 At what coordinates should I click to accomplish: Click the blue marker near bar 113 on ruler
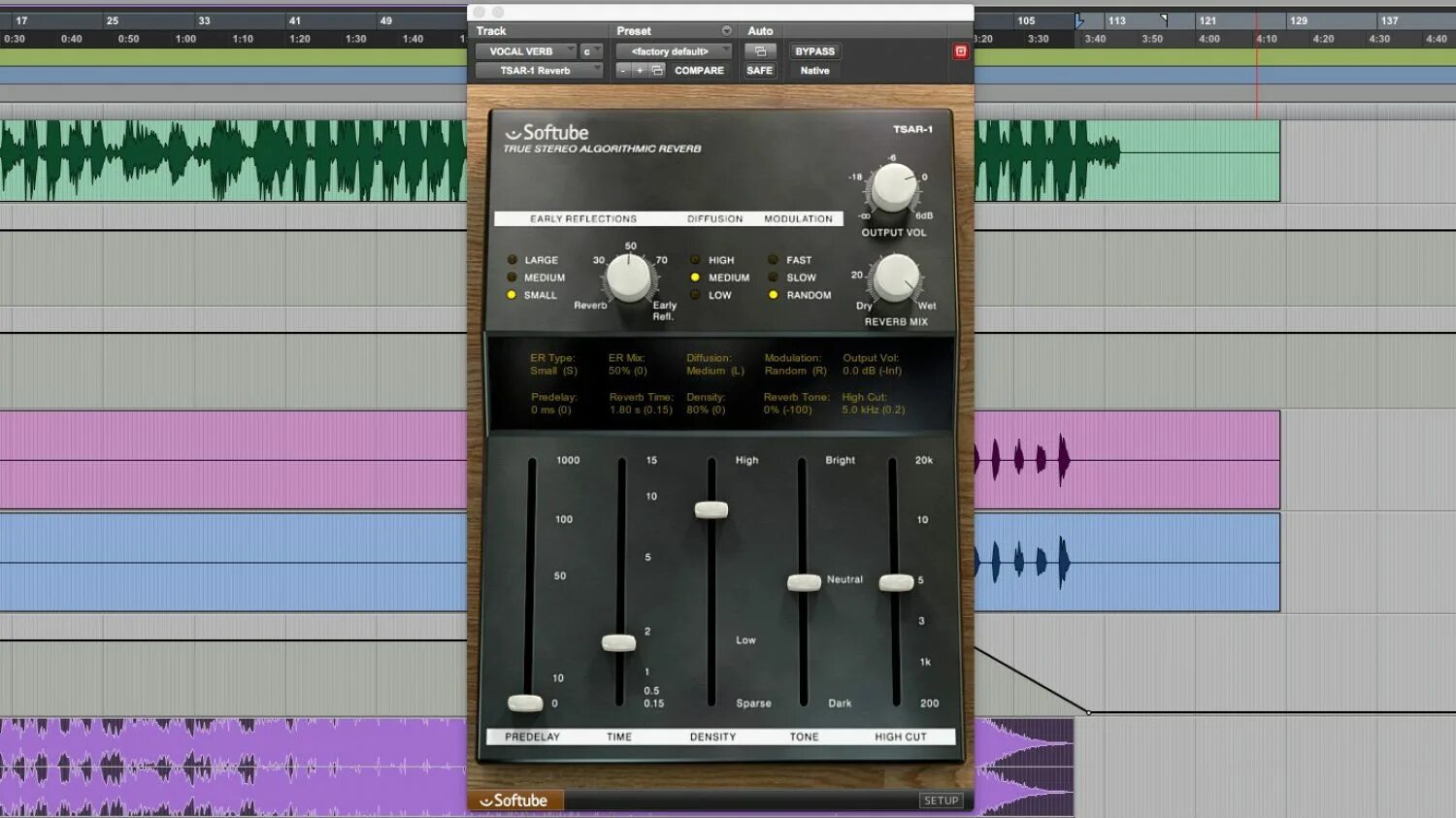tap(1078, 20)
